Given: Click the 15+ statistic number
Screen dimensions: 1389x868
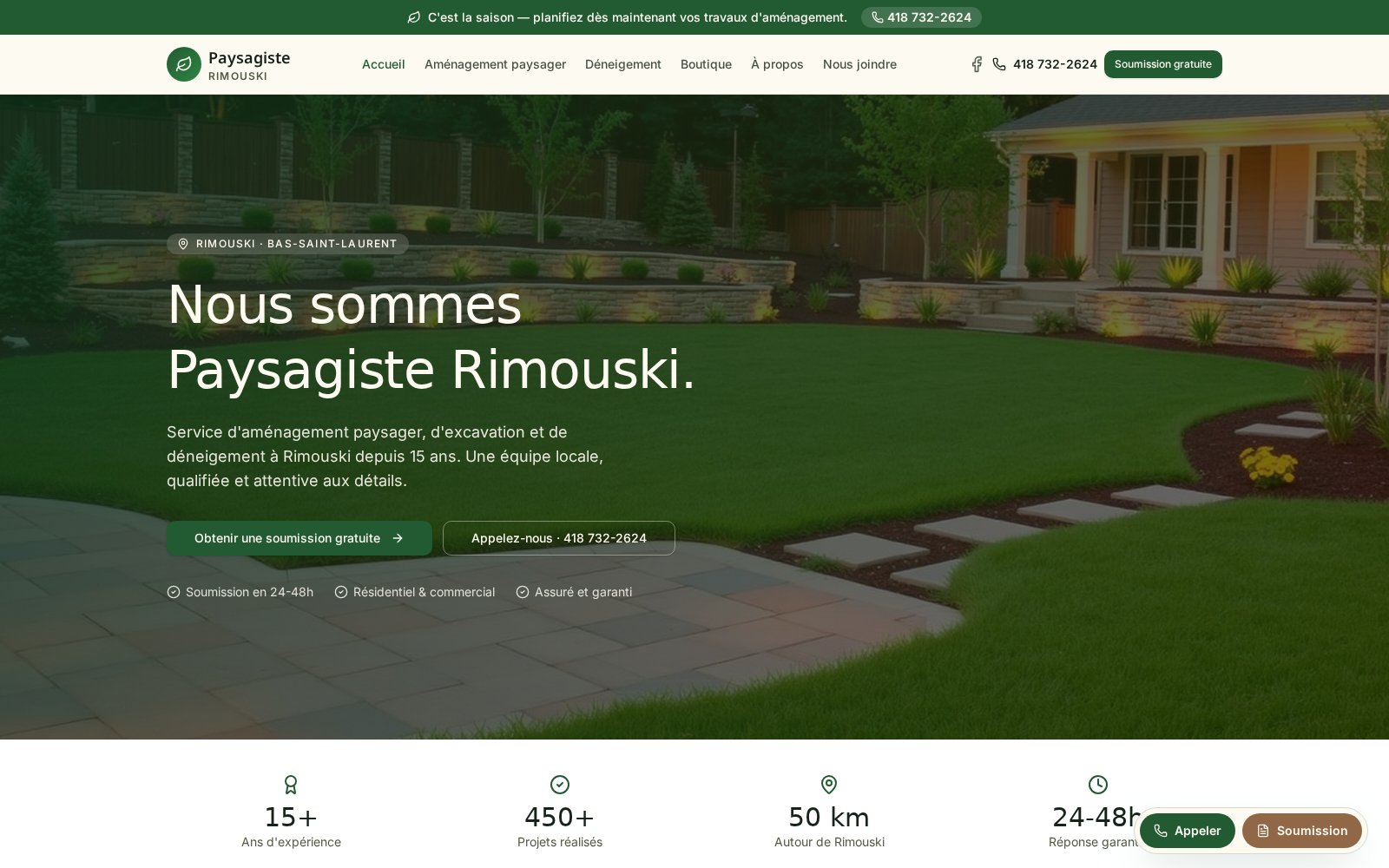Looking at the screenshot, I should tap(291, 817).
